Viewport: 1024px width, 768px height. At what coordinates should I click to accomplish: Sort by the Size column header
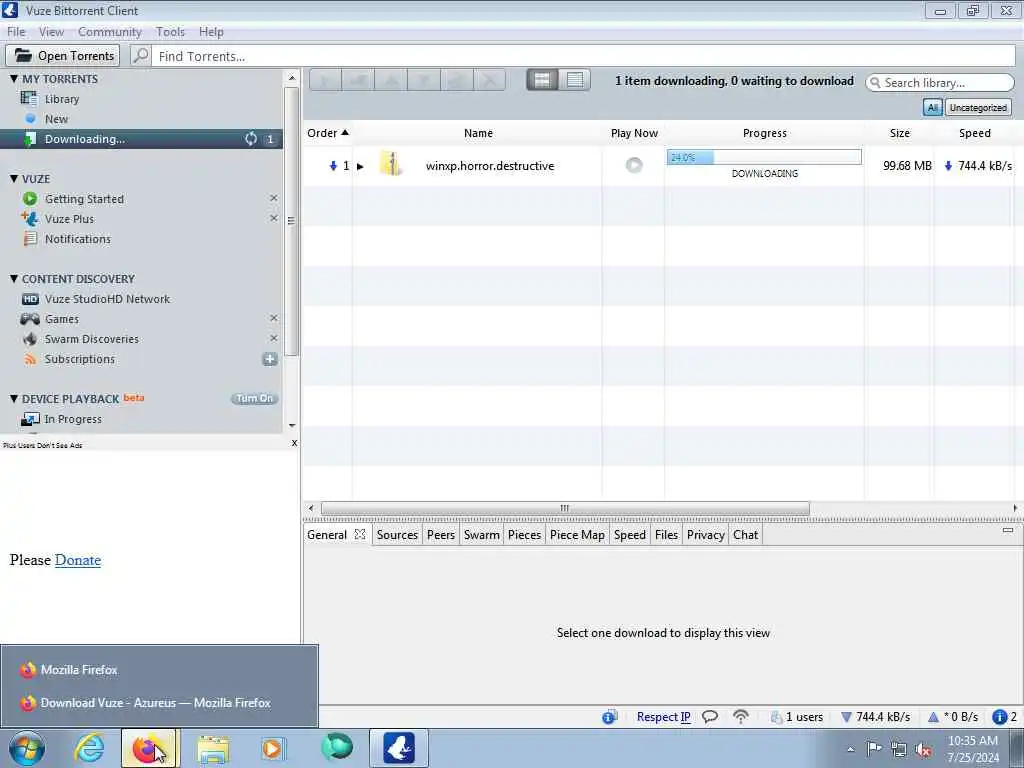(899, 133)
